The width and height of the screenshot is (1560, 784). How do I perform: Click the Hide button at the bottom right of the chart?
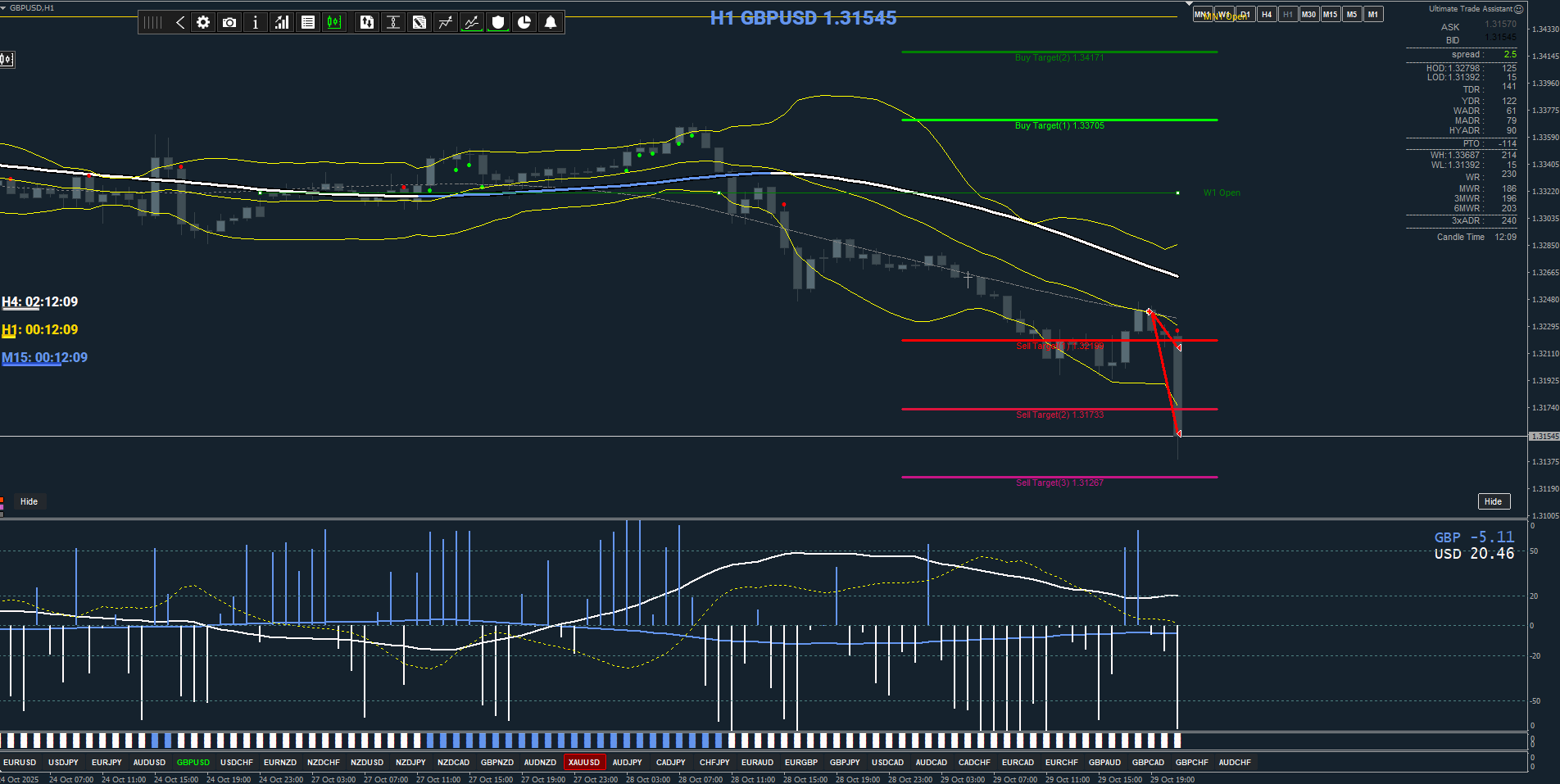(1494, 501)
